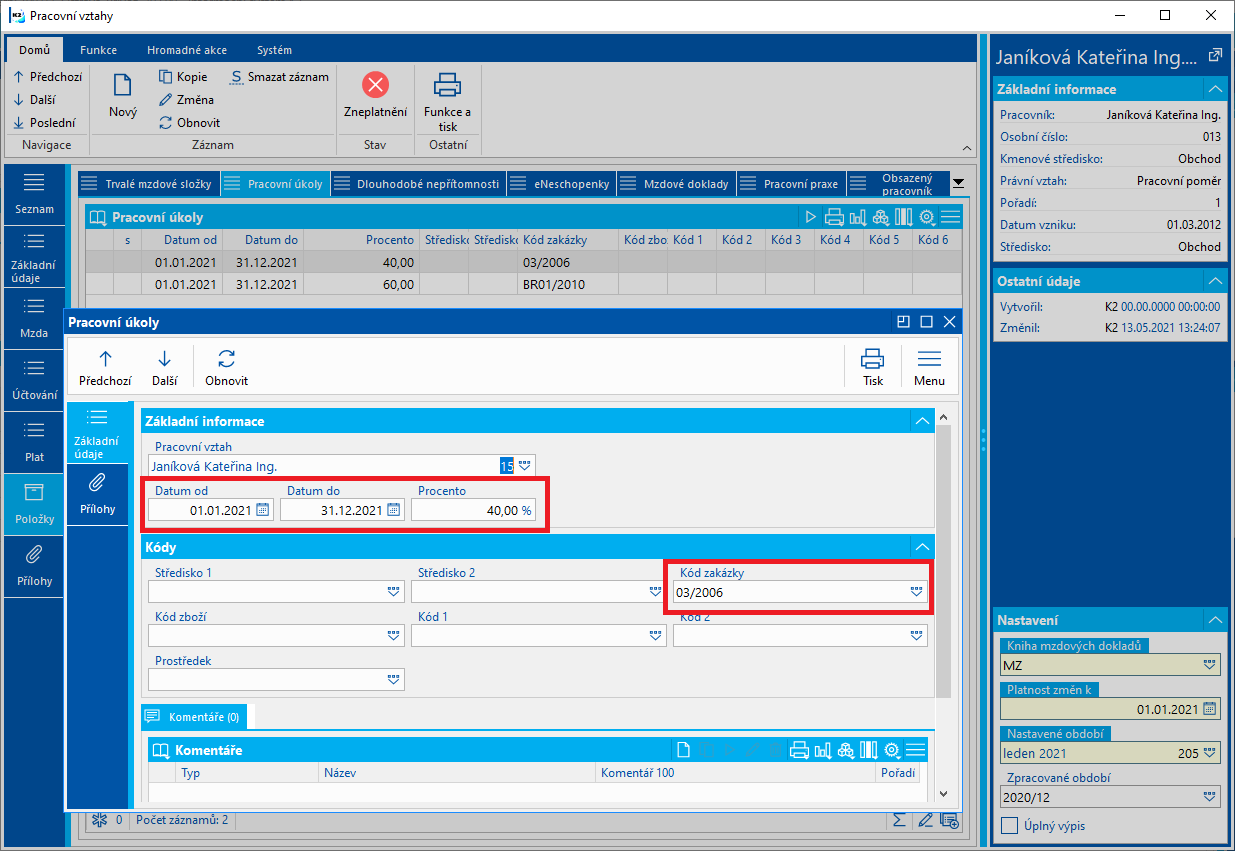
Task: Open Účtování section in left sidebar
Action: (x=34, y=379)
